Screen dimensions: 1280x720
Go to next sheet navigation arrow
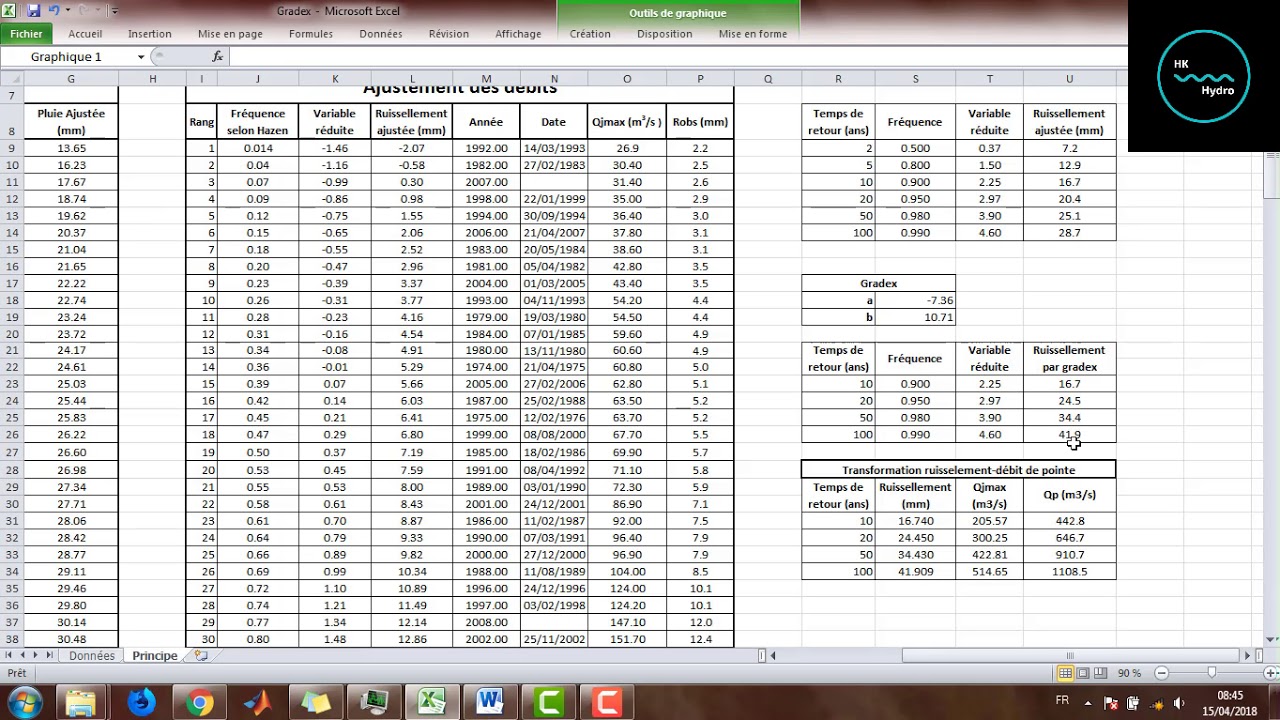point(36,656)
